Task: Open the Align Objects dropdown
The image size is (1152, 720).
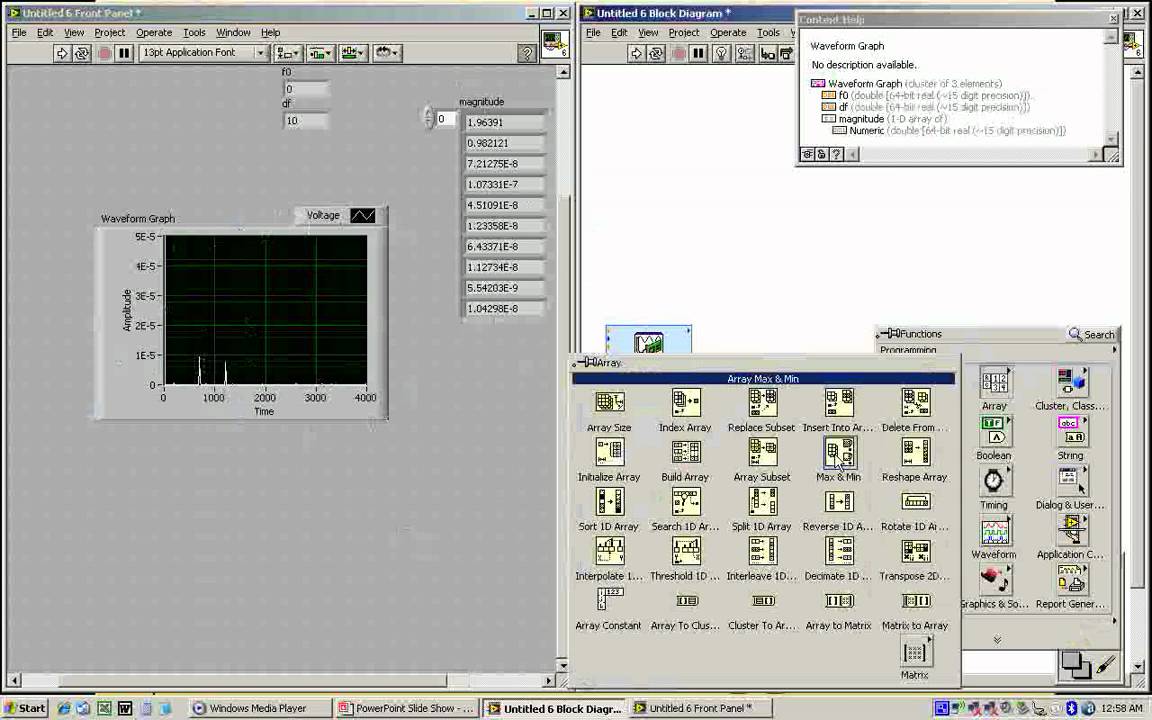Action: 287,53
